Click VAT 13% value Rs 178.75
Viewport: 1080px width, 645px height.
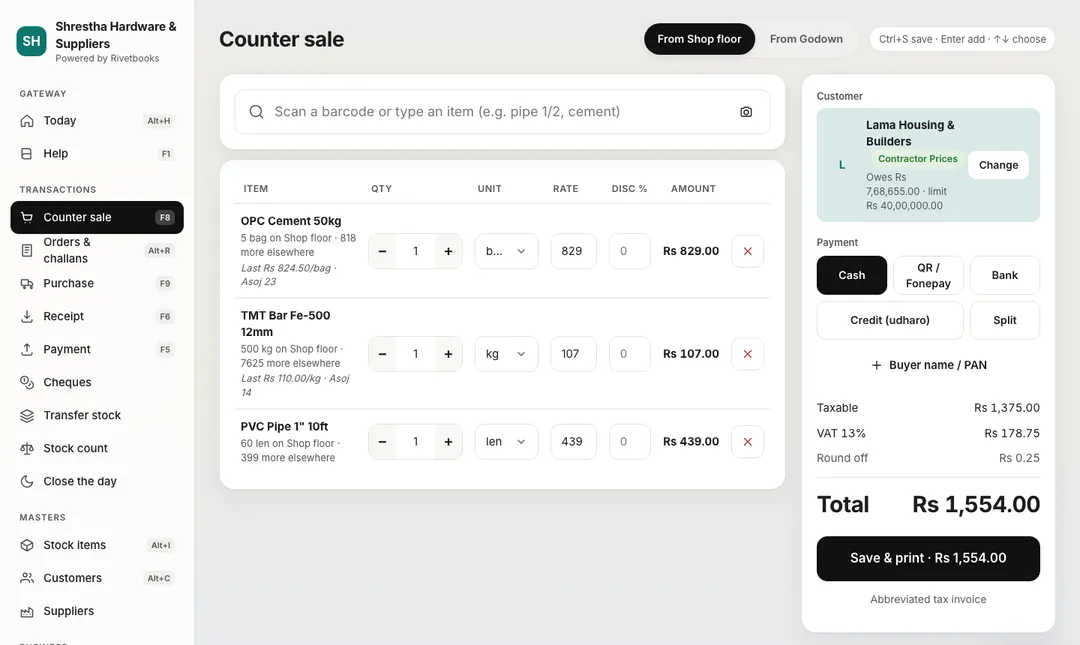coord(1012,433)
